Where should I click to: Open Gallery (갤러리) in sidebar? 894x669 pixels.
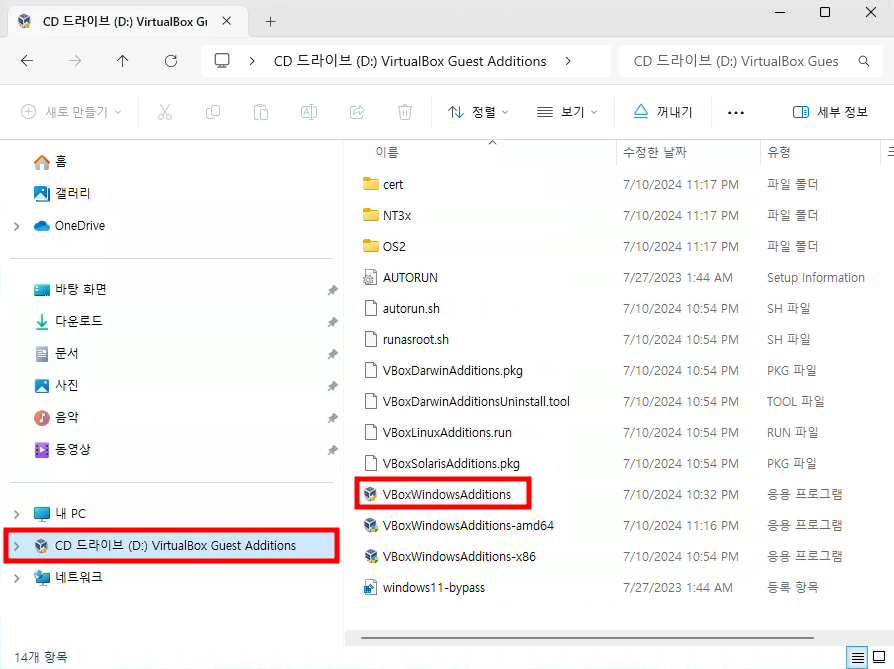click(x=62, y=194)
